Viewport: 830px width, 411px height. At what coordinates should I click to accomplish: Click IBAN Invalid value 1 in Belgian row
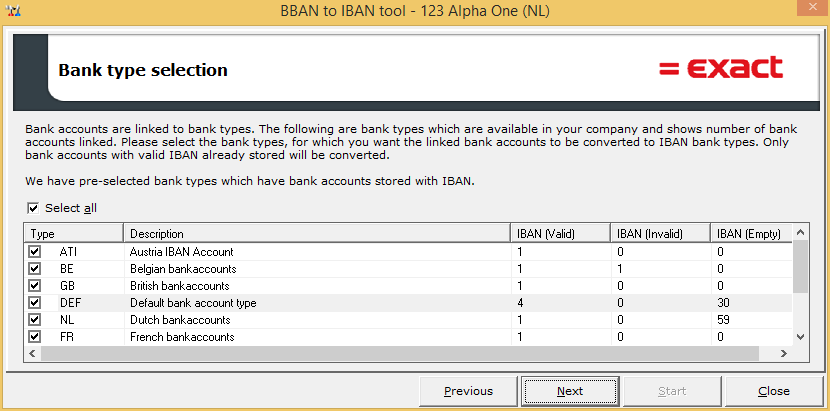pos(620,269)
